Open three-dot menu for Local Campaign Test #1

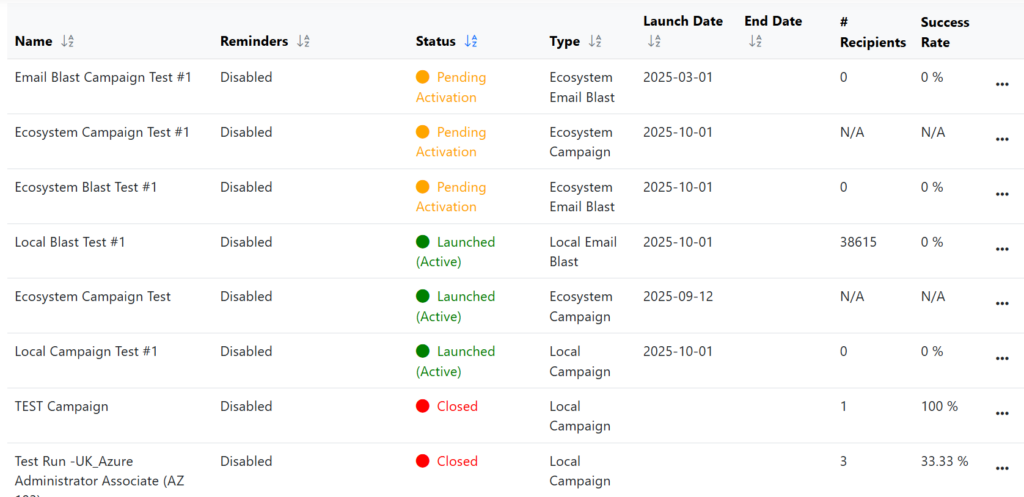point(1001,360)
